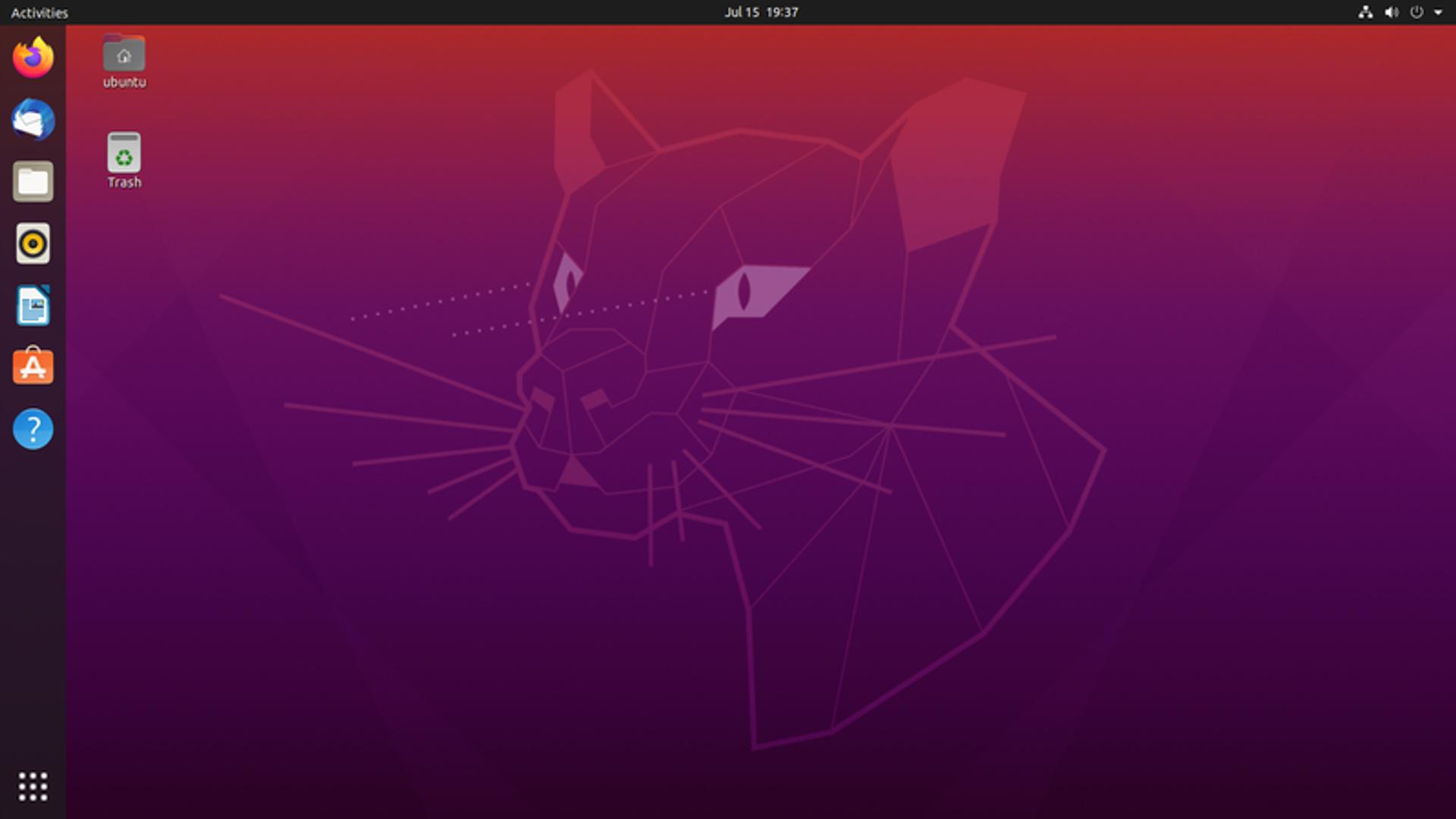Open LibreOffice from the dock
1456x819 pixels.
[x=33, y=306]
